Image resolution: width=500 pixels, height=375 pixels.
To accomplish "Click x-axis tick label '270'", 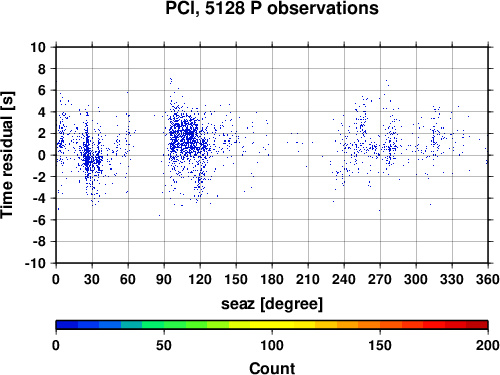I will pos(380,279).
